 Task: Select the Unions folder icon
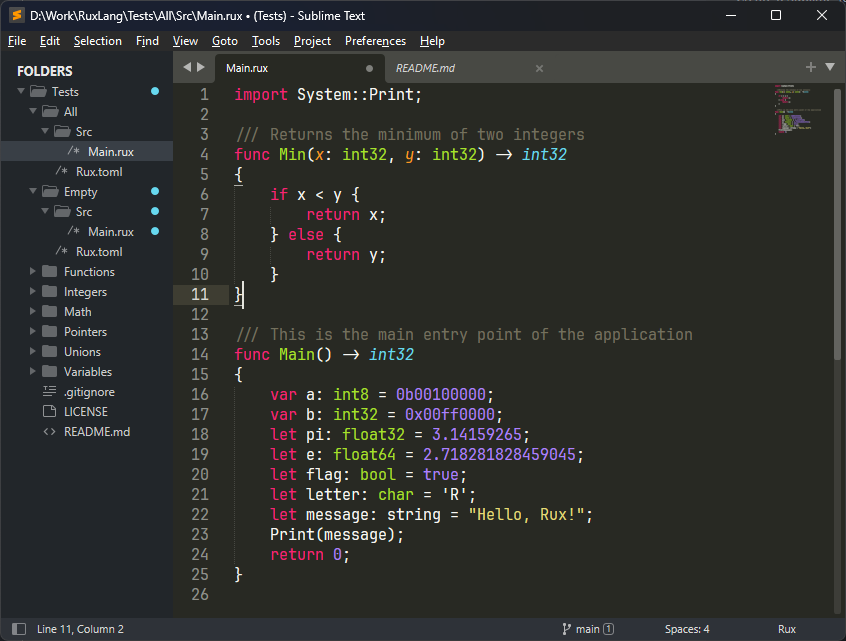tap(50, 351)
